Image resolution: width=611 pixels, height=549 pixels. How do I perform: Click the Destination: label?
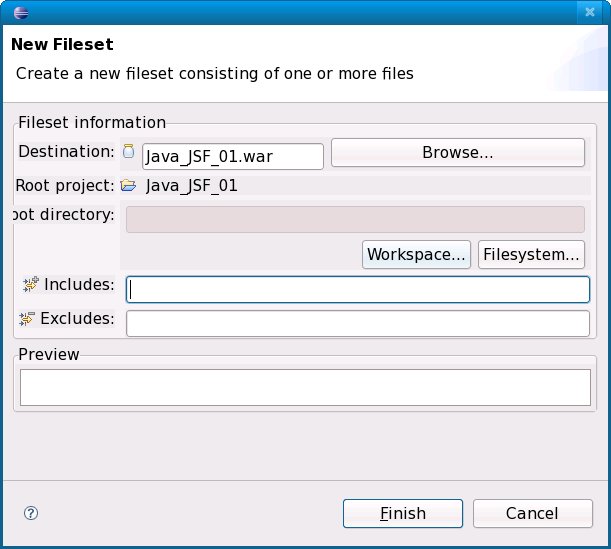67,152
